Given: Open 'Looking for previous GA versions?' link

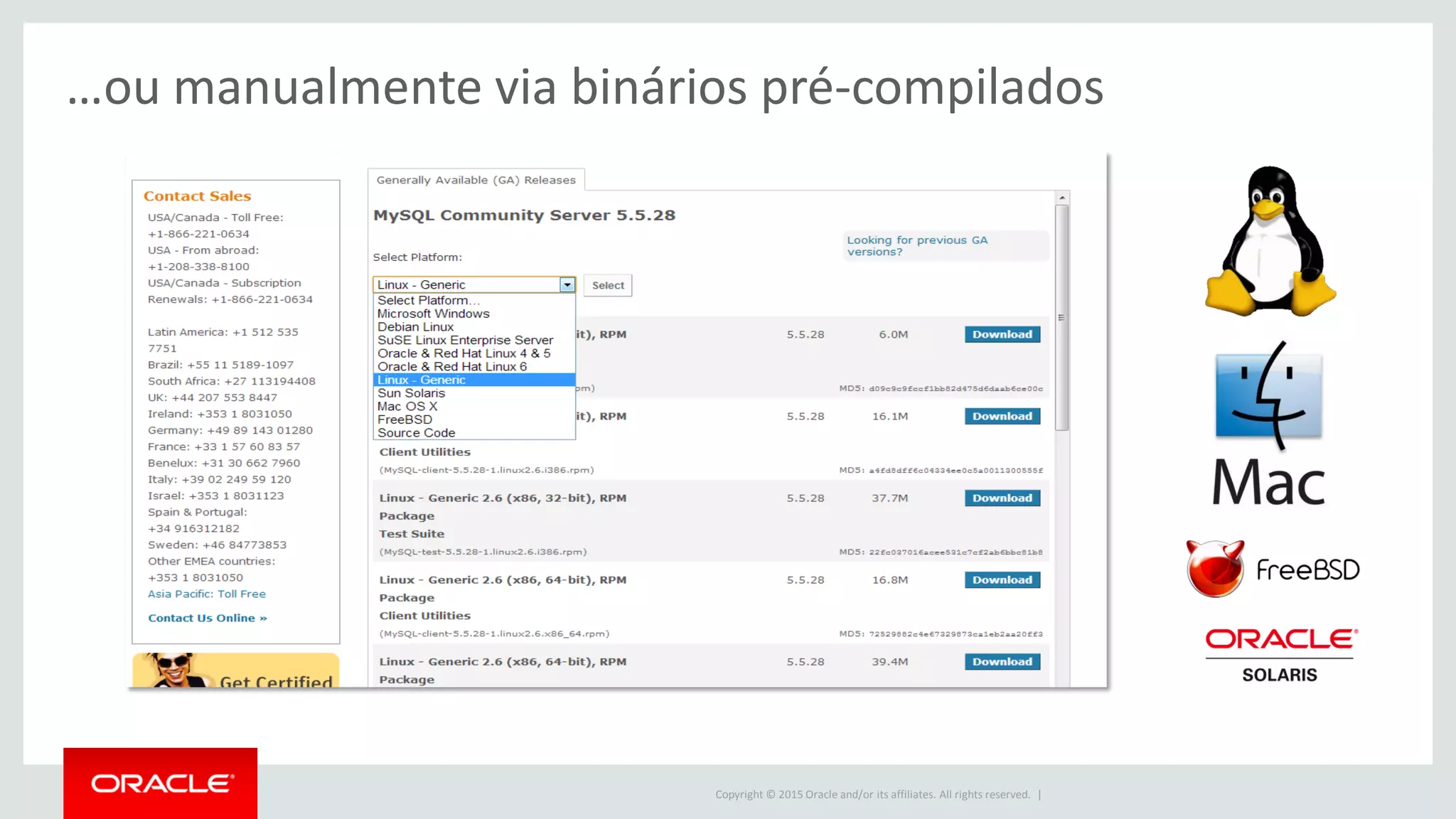Looking at the screenshot, I should (x=917, y=246).
